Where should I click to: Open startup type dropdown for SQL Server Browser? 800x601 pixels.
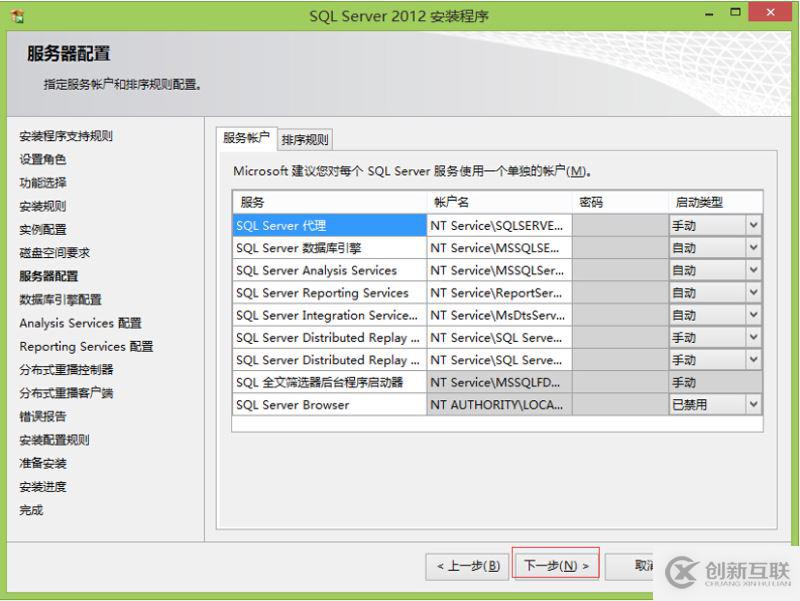point(754,405)
